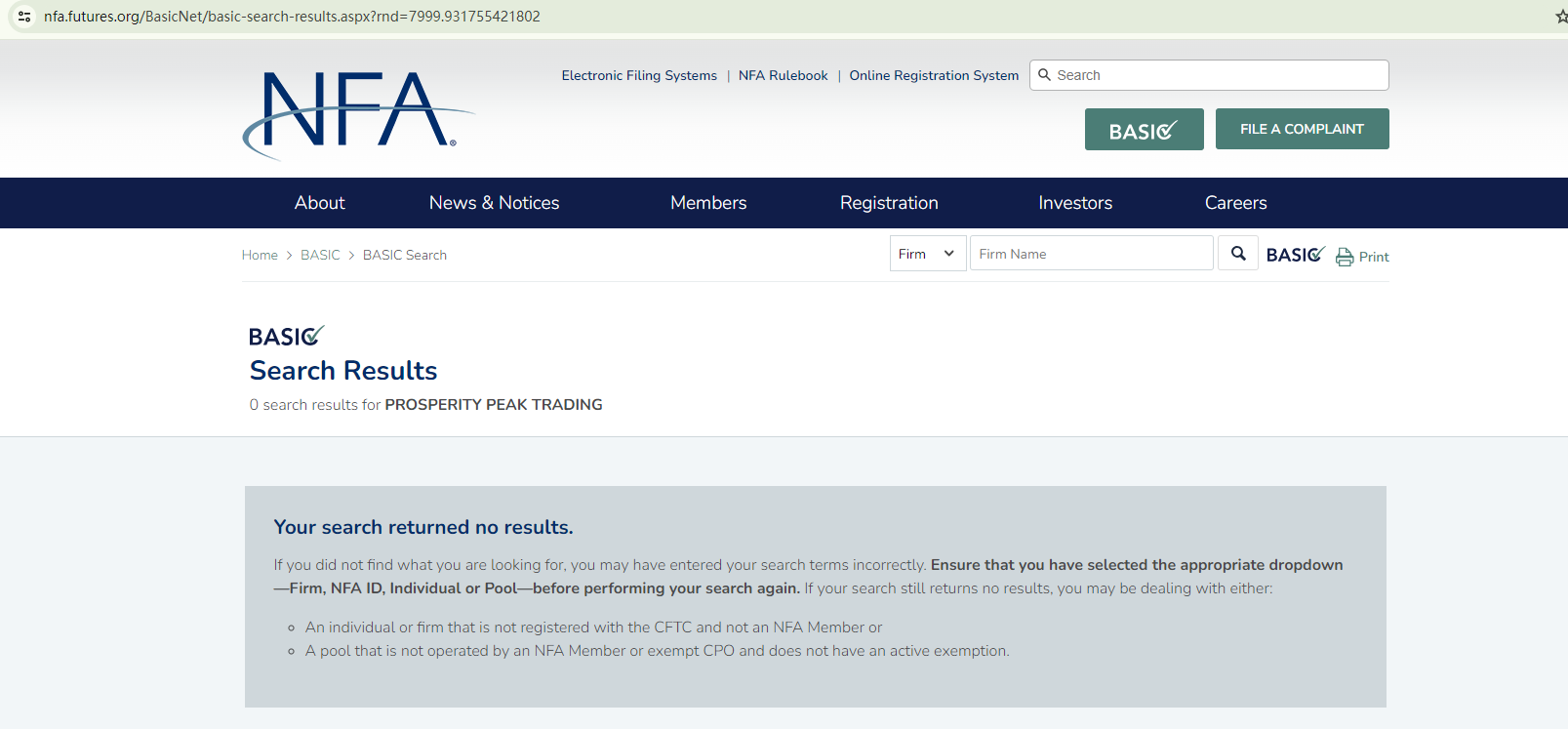This screenshot has width=1568, height=729.
Task: Open the Registration menu
Action: [889, 203]
